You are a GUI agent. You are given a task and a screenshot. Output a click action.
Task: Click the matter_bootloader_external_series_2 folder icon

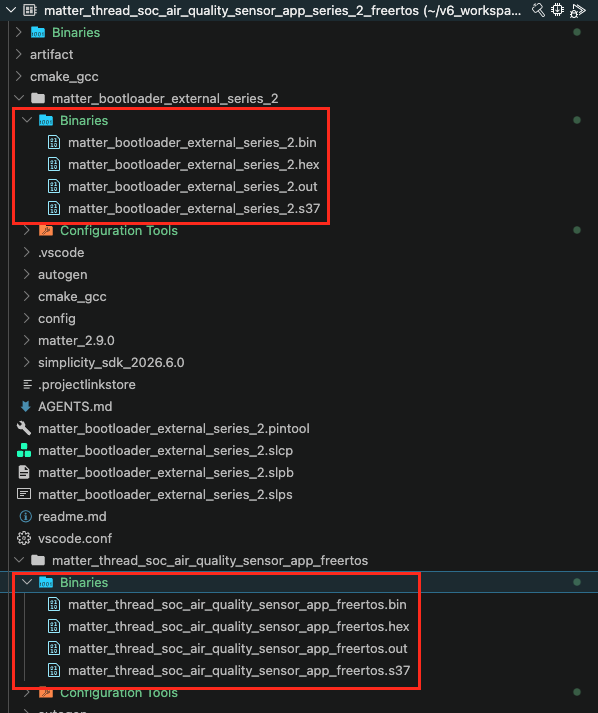(38, 98)
